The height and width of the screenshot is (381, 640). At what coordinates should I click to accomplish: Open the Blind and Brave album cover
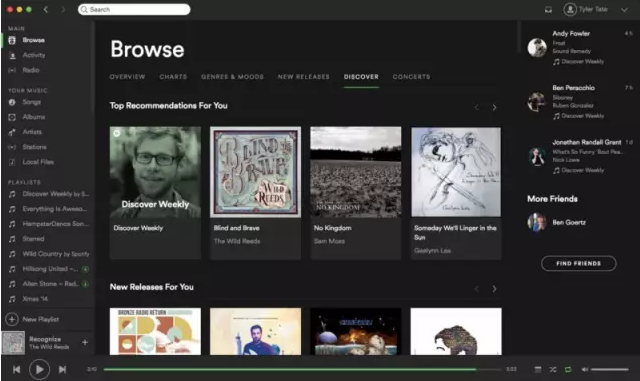pyautogui.click(x=256, y=172)
